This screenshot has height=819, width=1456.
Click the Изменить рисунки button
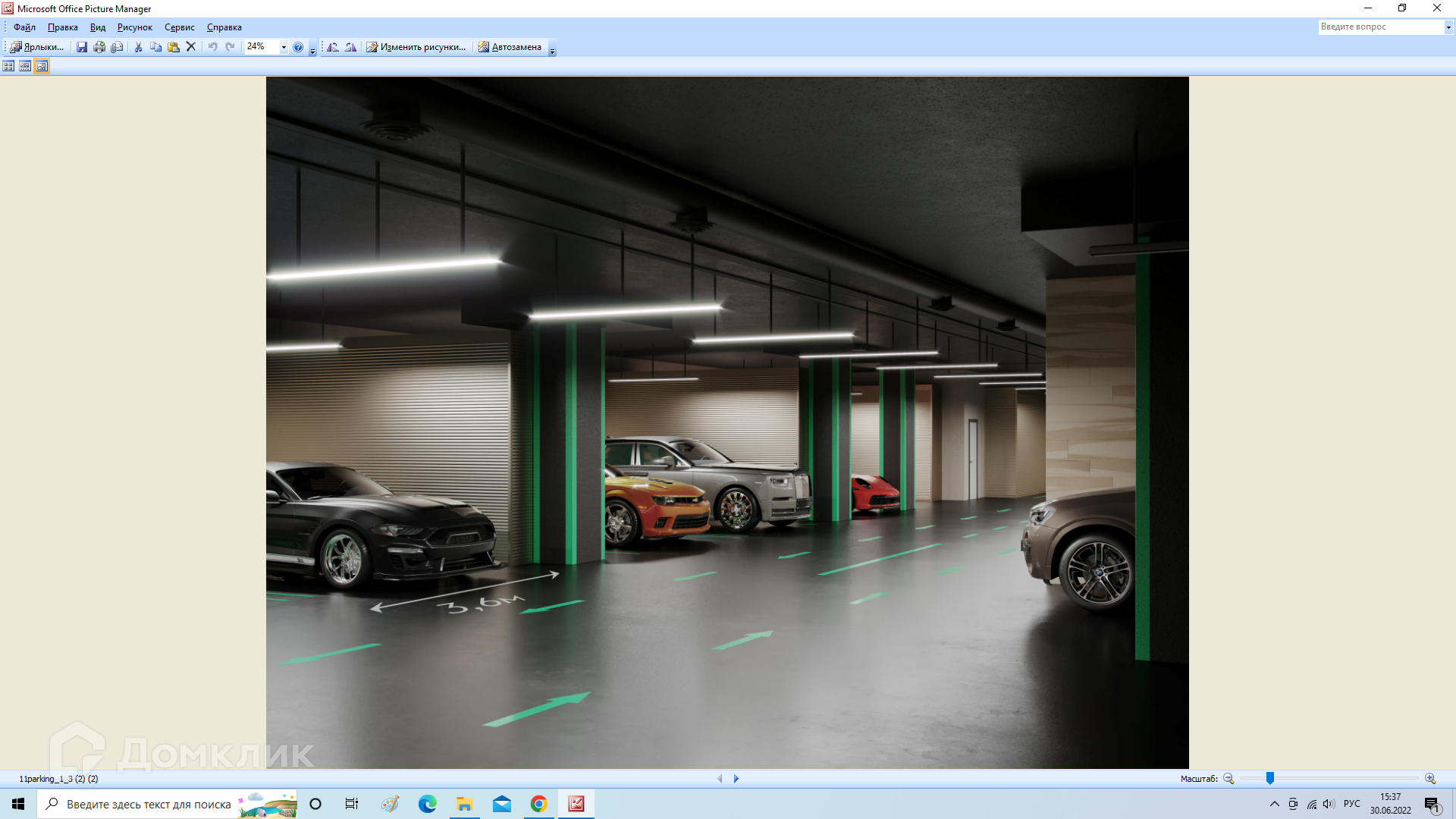416,47
